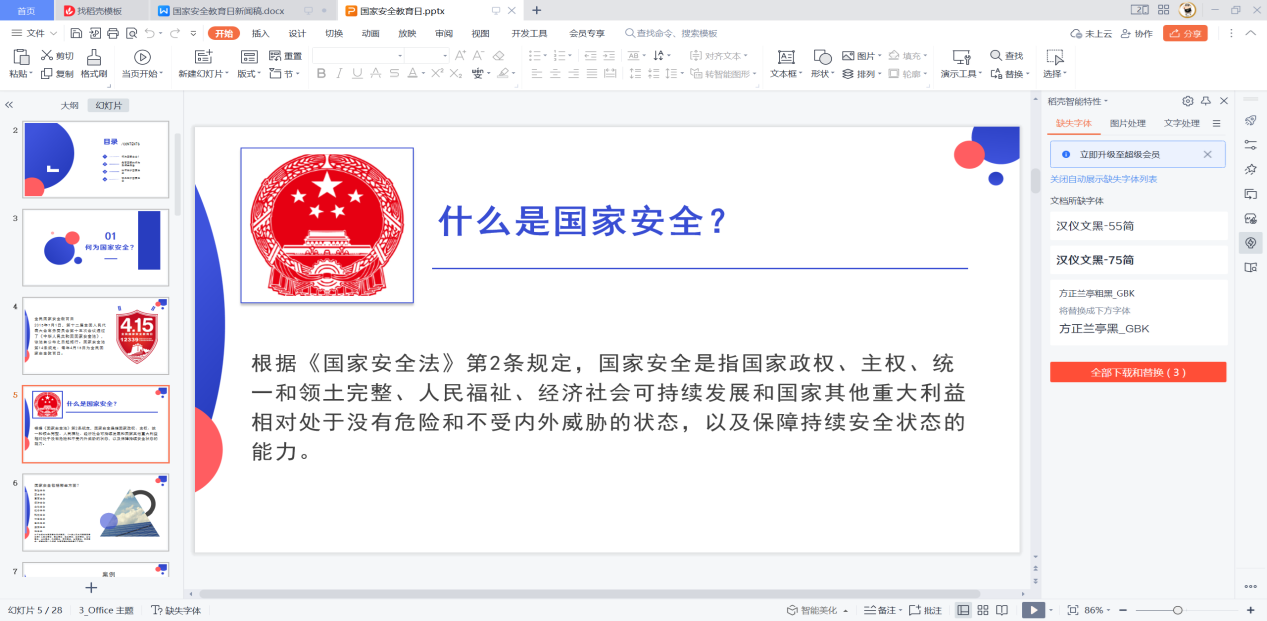Click the fit-to-window icon beside zoom percent
The height and width of the screenshot is (621, 1267).
tap(1072, 610)
